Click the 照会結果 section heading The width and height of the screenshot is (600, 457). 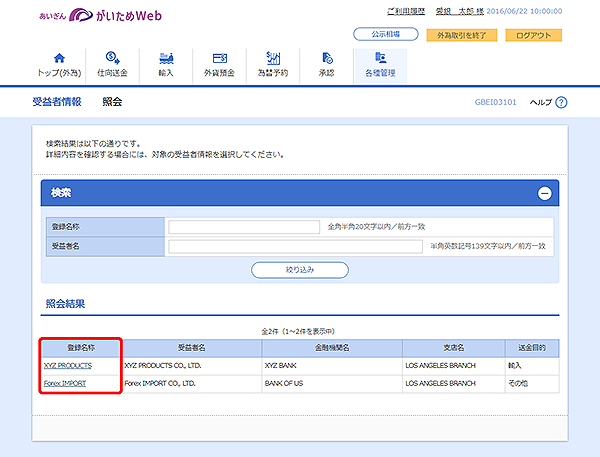click(x=65, y=304)
